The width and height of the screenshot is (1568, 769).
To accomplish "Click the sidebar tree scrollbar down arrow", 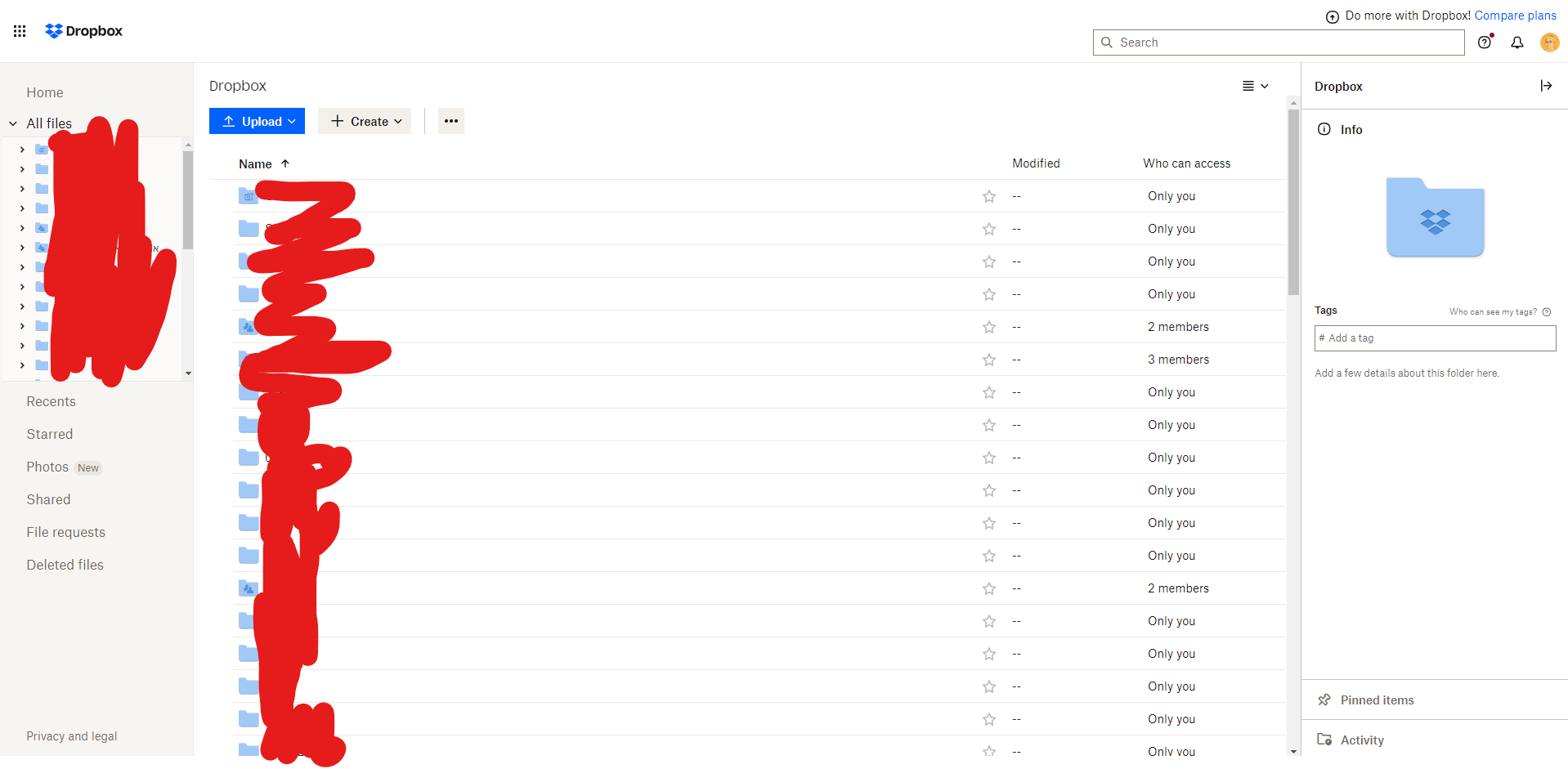I will (x=188, y=373).
